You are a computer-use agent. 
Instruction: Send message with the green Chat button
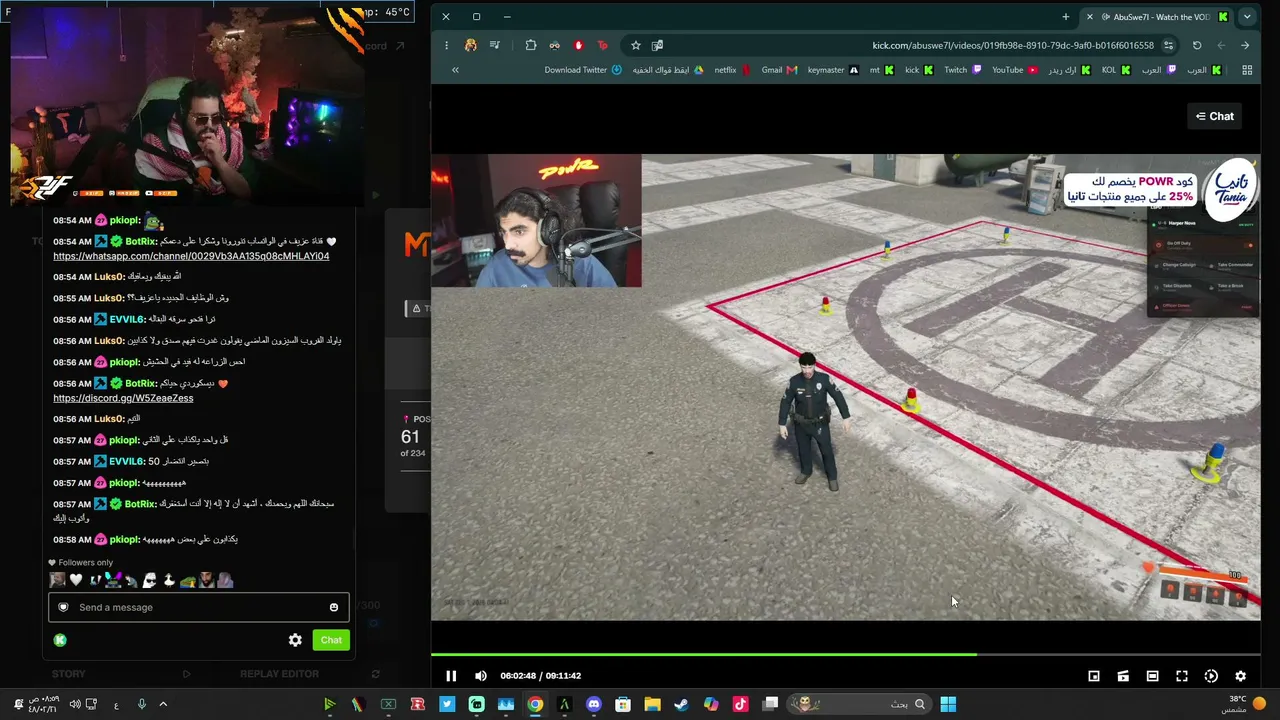click(331, 640)
